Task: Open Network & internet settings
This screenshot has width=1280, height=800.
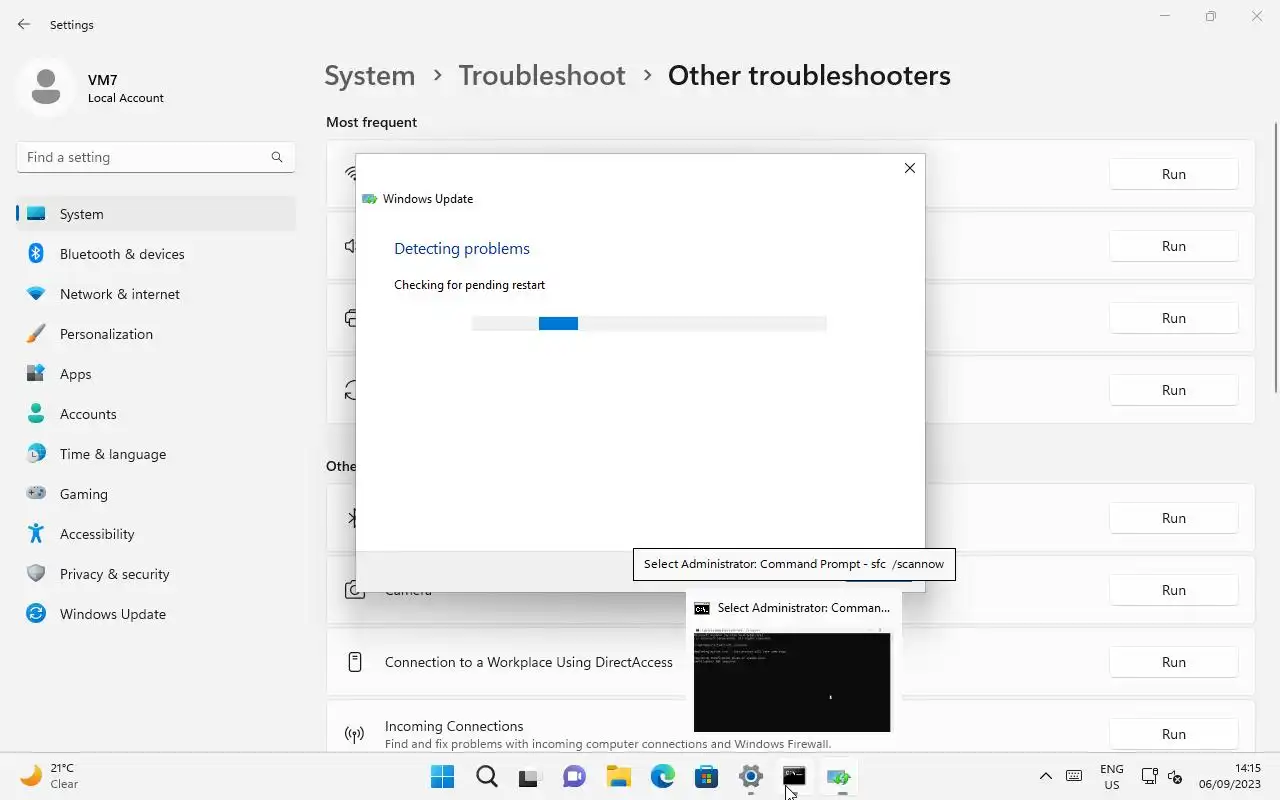Action: tap(156, 294)
